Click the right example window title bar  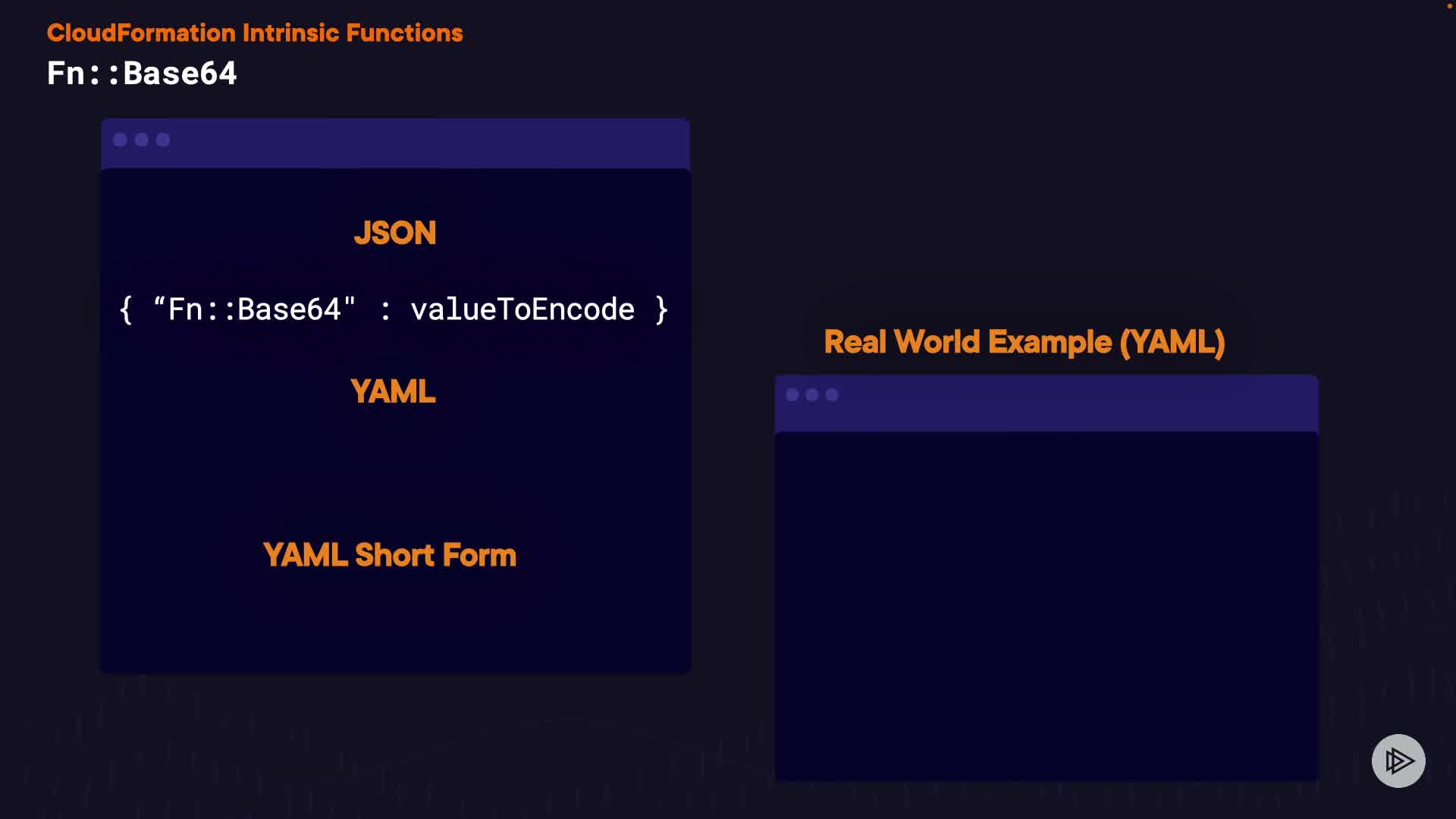coord(1062,402)
